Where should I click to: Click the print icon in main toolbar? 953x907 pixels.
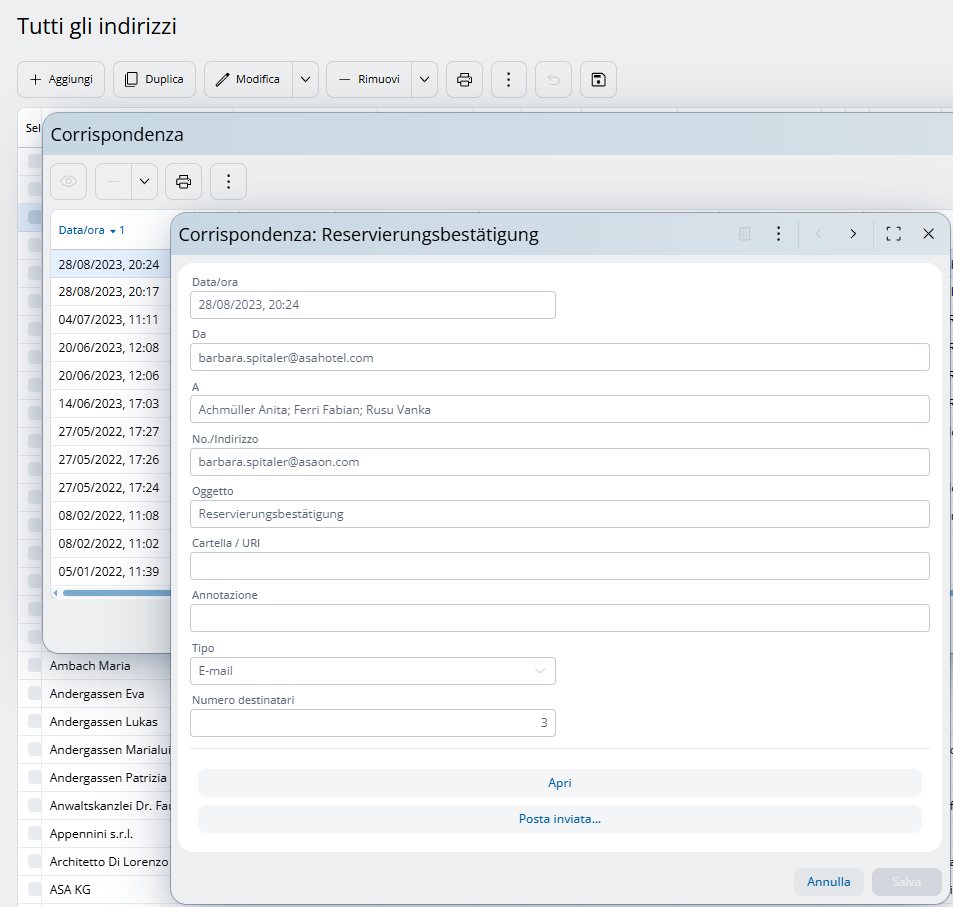[464, 80]
